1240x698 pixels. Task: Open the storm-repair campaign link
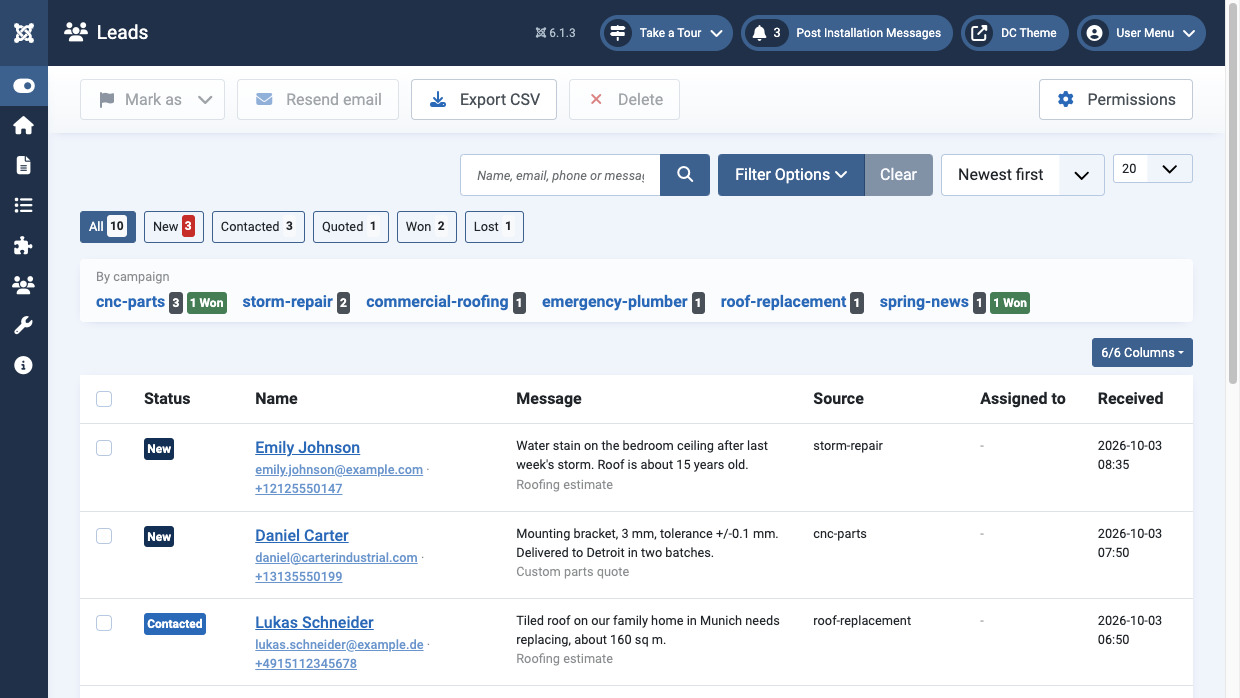(288, 302)
